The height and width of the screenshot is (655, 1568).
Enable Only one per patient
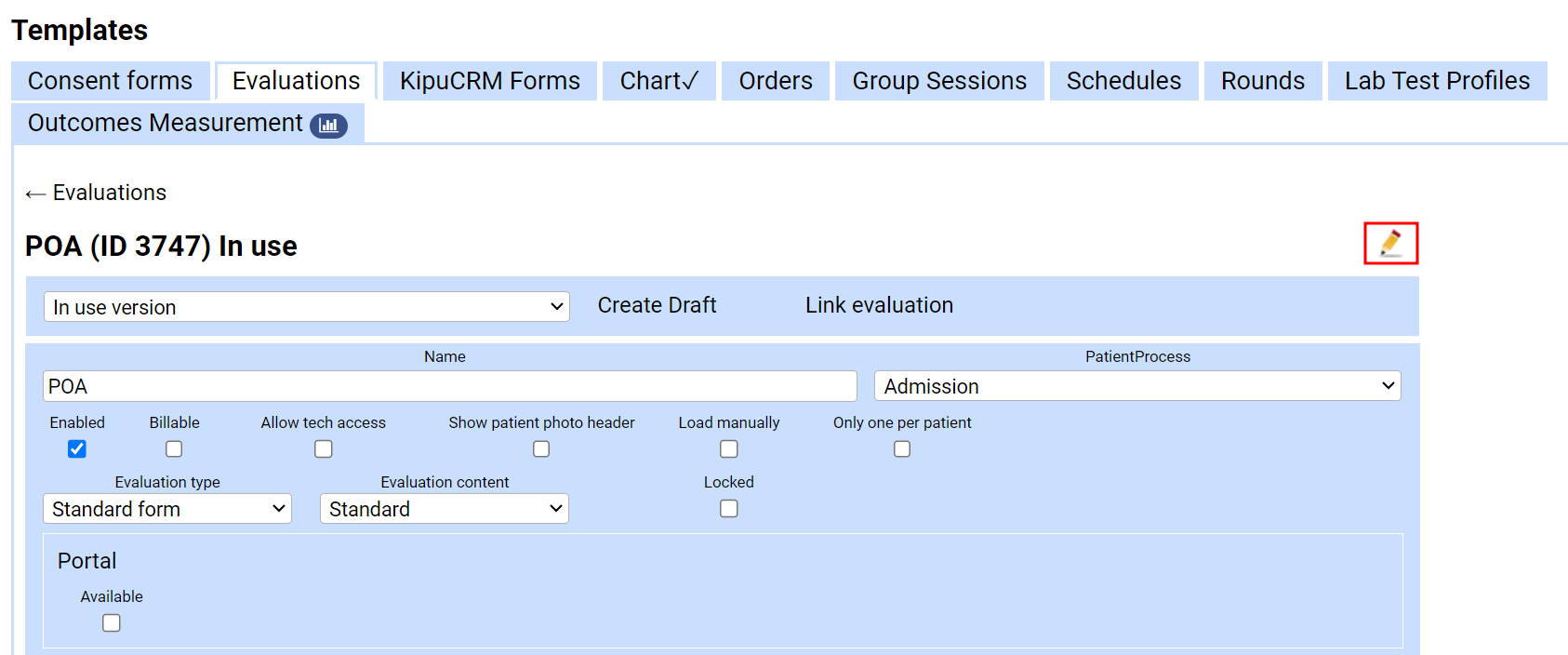tap(902, 449)
